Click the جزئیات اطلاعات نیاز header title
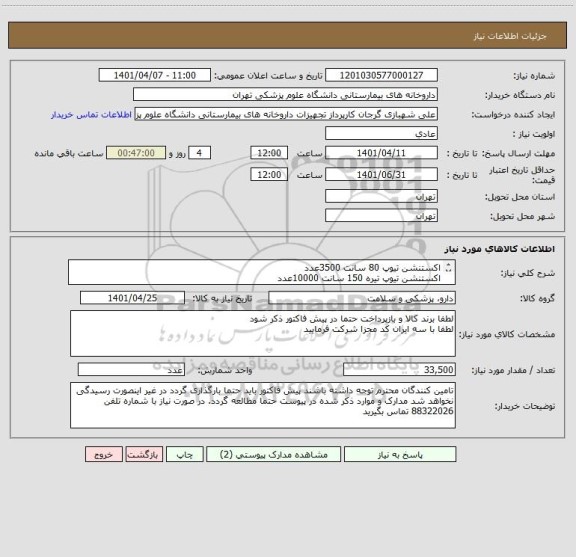The height and width of the screenshot is (557, 576). pos(510,36)
